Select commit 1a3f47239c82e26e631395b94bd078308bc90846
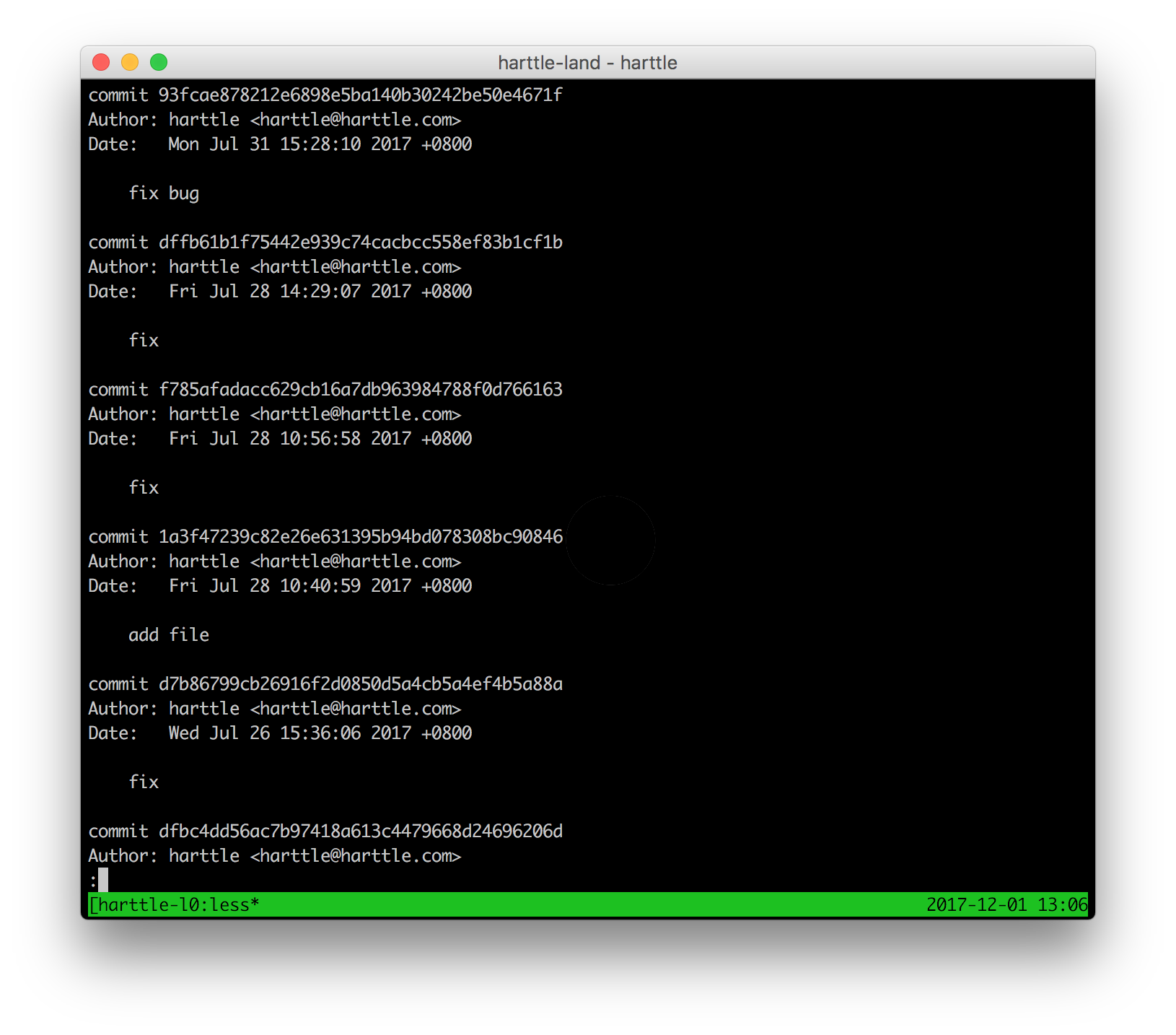This screenshot has width=1176, height=1035. pyautogui.click(x=361, y=536)
